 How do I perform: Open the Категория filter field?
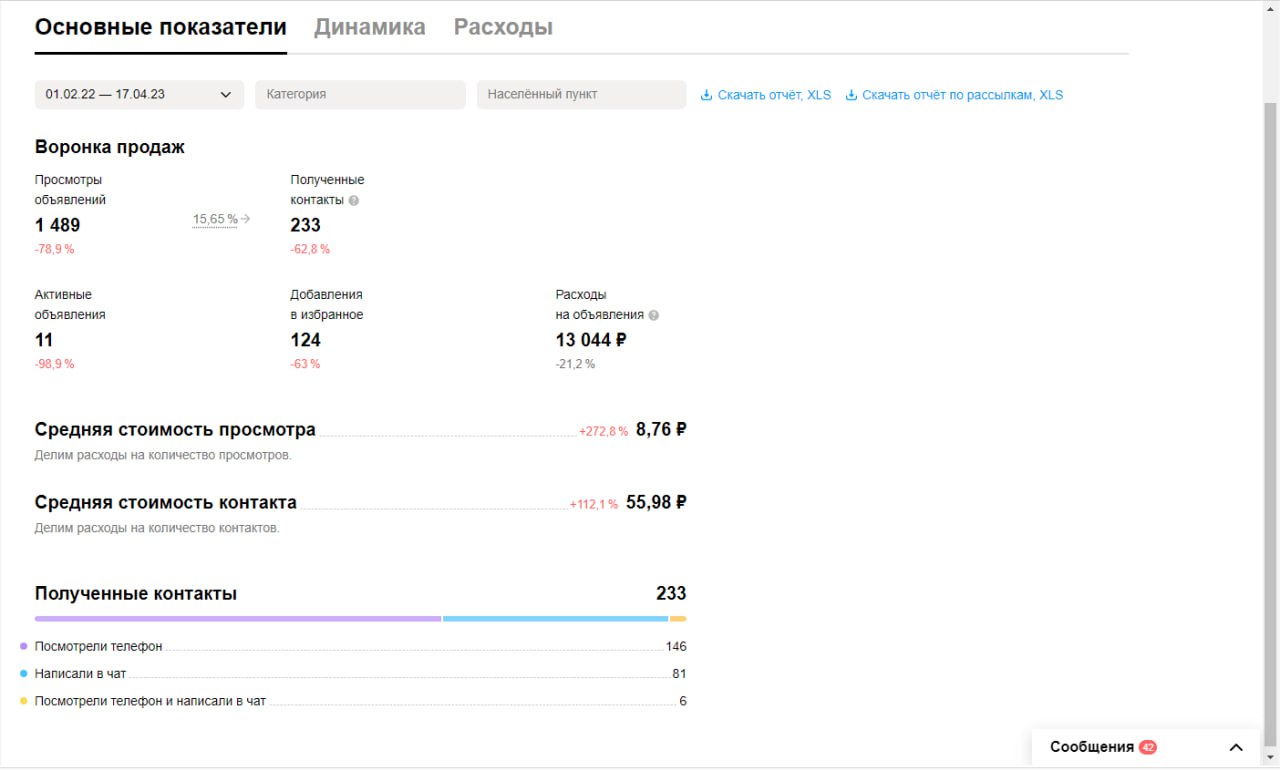click(x=360, y=95)
